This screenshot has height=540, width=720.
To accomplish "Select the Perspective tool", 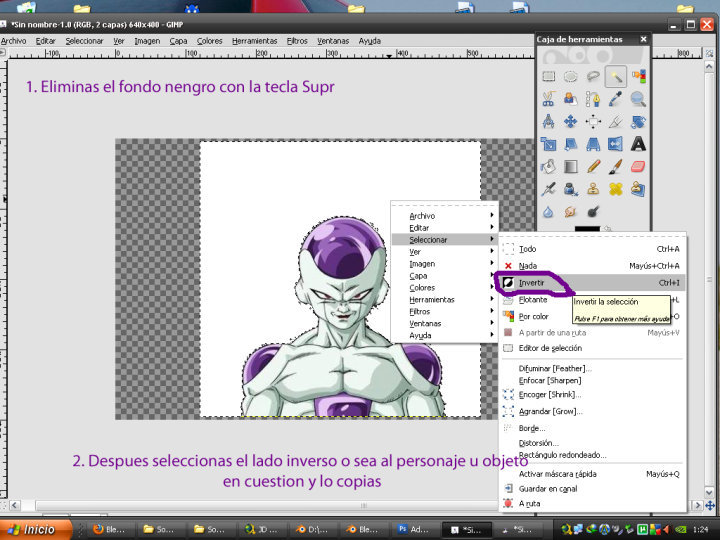I will point(593,144).
